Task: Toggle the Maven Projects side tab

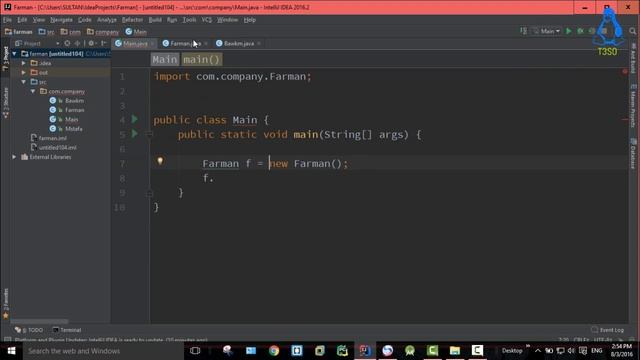Action: pyautogui.click(x=633, y=105)
